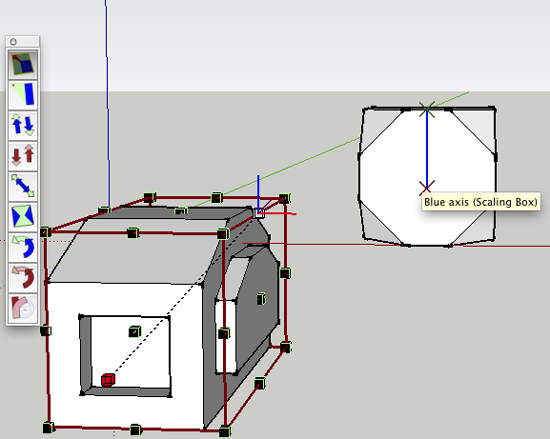550x439 pixels.
Task: Select the Box Scaling tool icon
Action: tap(23, 64)
